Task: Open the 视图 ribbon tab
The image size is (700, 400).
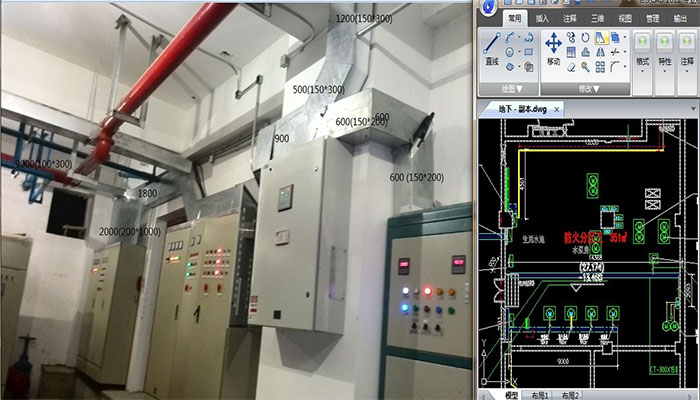Action: (624, 18)
